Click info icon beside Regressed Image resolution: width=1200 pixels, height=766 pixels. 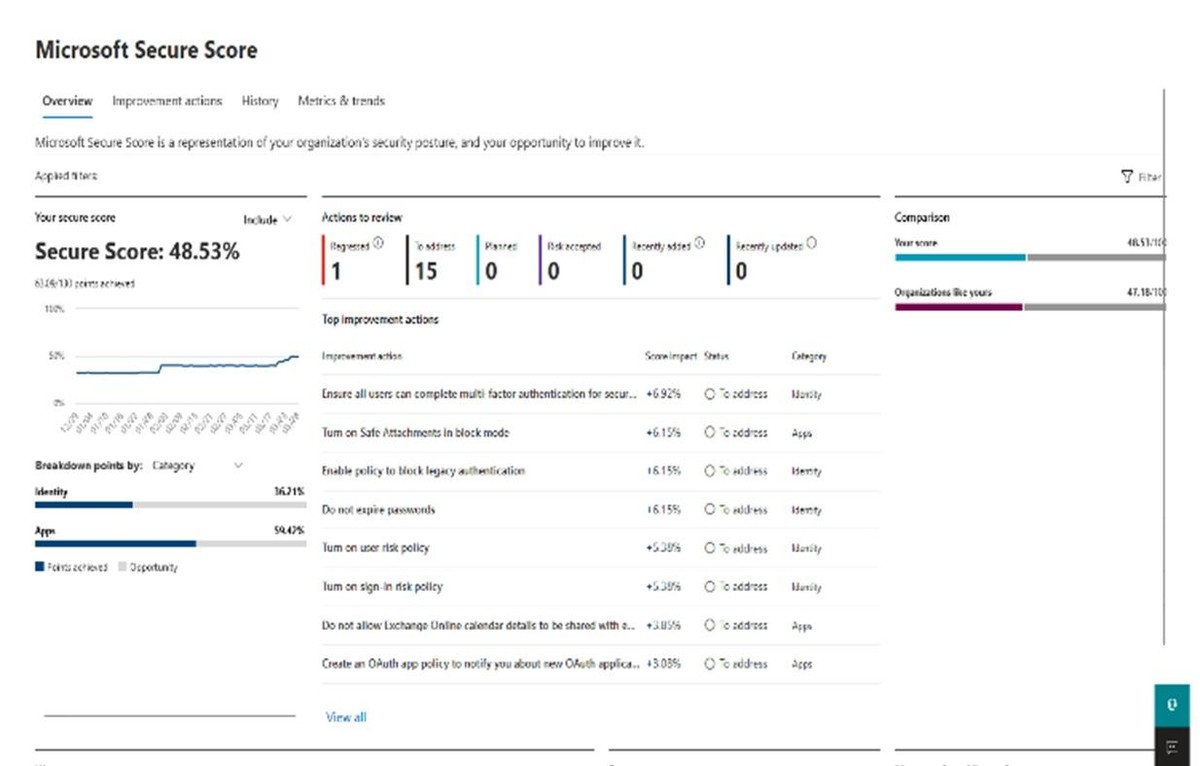[x=378, y=243]
